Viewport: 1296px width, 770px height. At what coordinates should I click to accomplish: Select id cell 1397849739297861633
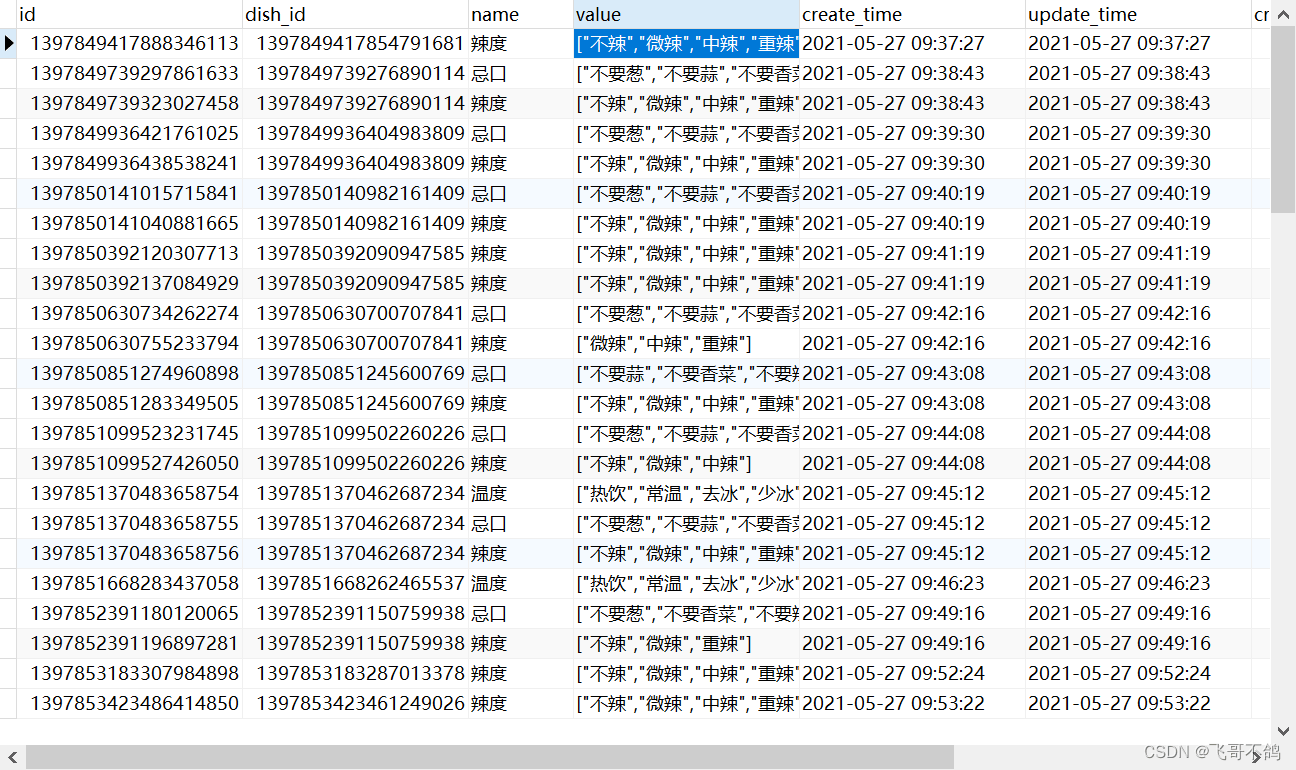click(x=130, y=73)
